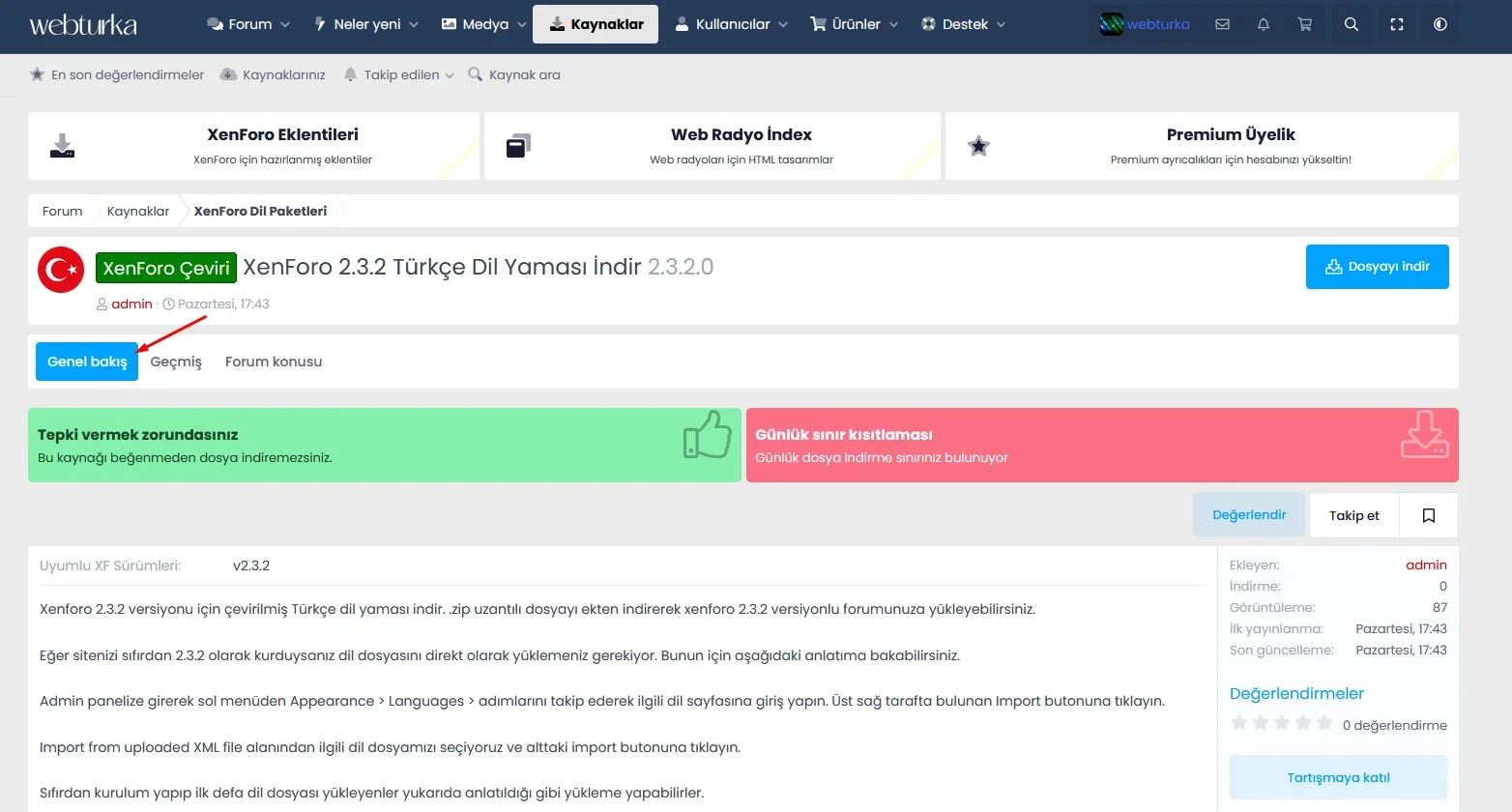The image size is (1512, 812).
Task: Click the Turkish flag resource icon
Action: 61,270
